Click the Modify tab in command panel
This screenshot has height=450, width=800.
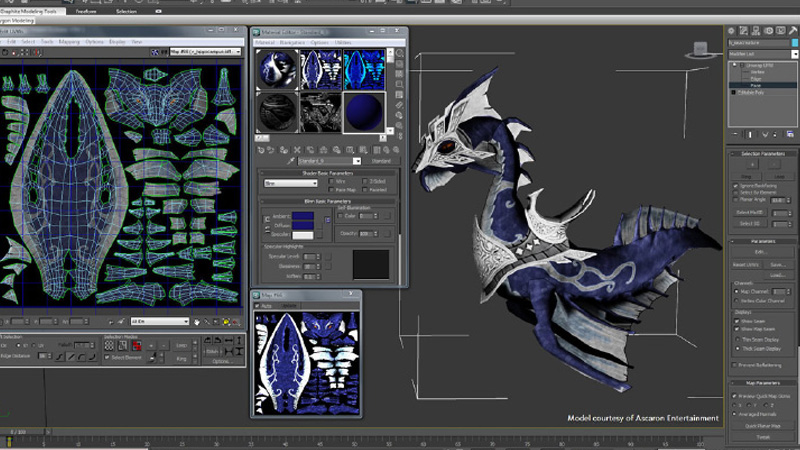tap(743, 31)
